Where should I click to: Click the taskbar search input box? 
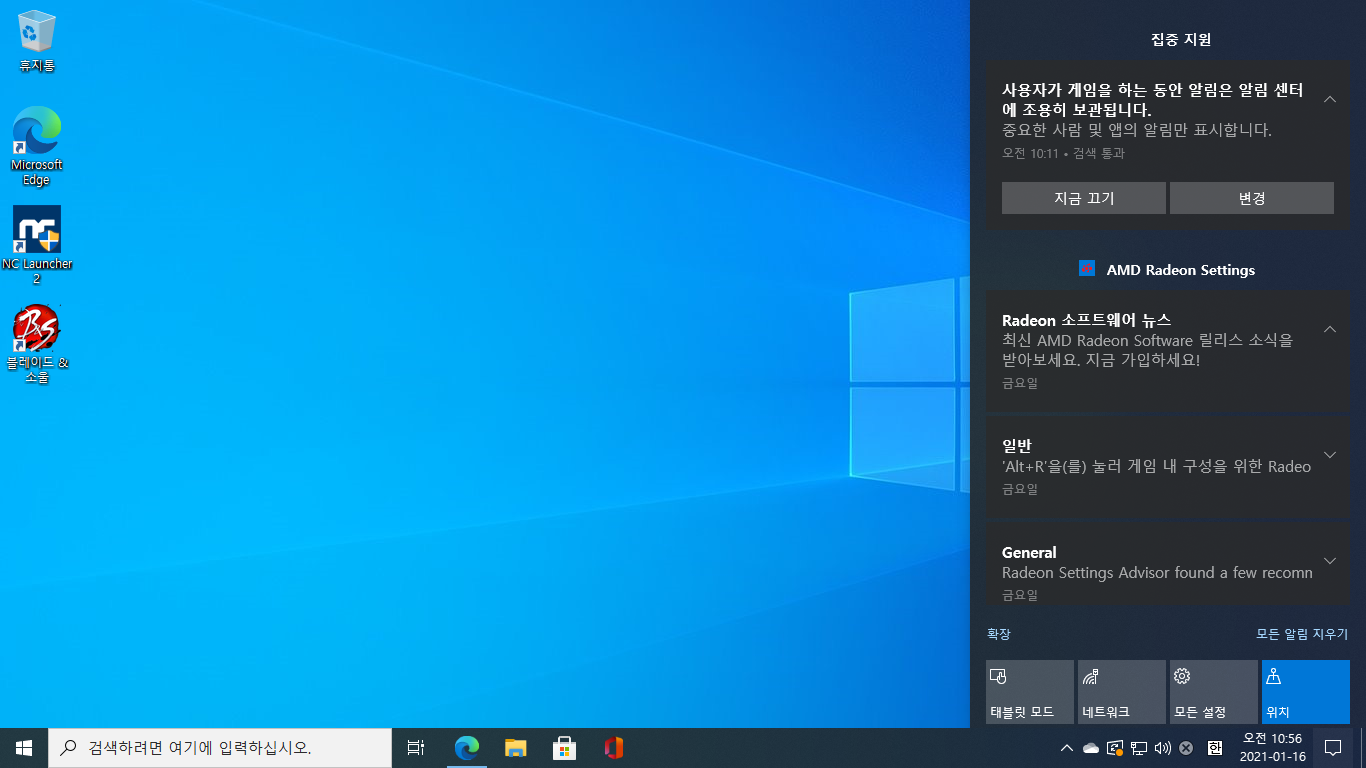[x=220, y=747]
